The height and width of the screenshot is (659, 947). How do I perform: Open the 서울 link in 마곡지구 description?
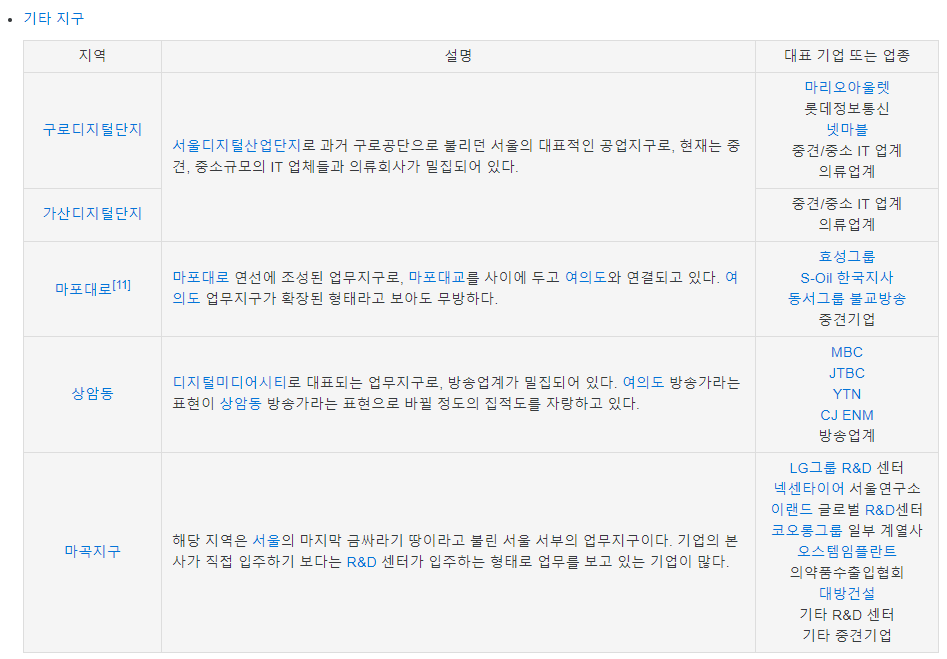(266, 540)
